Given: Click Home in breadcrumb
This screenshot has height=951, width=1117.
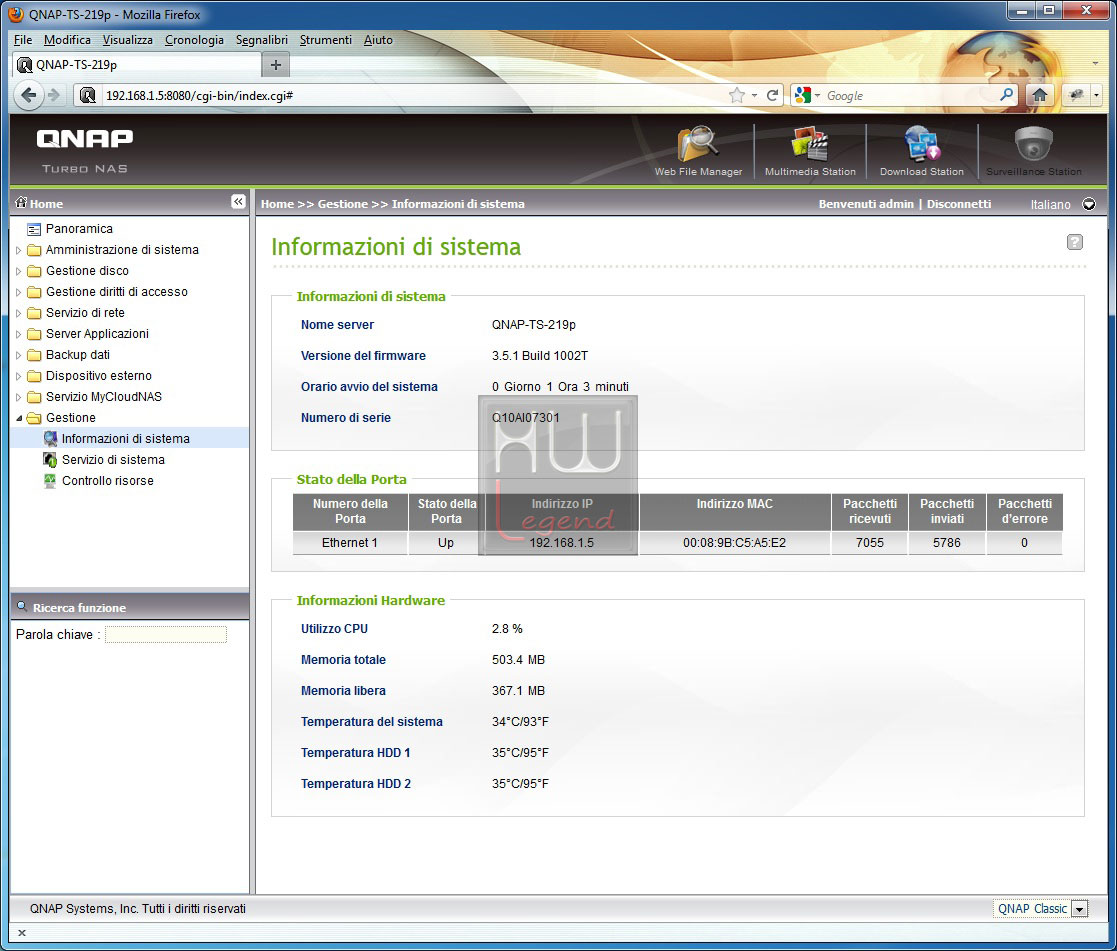Looking at the screenshot, I should point(277,204).
